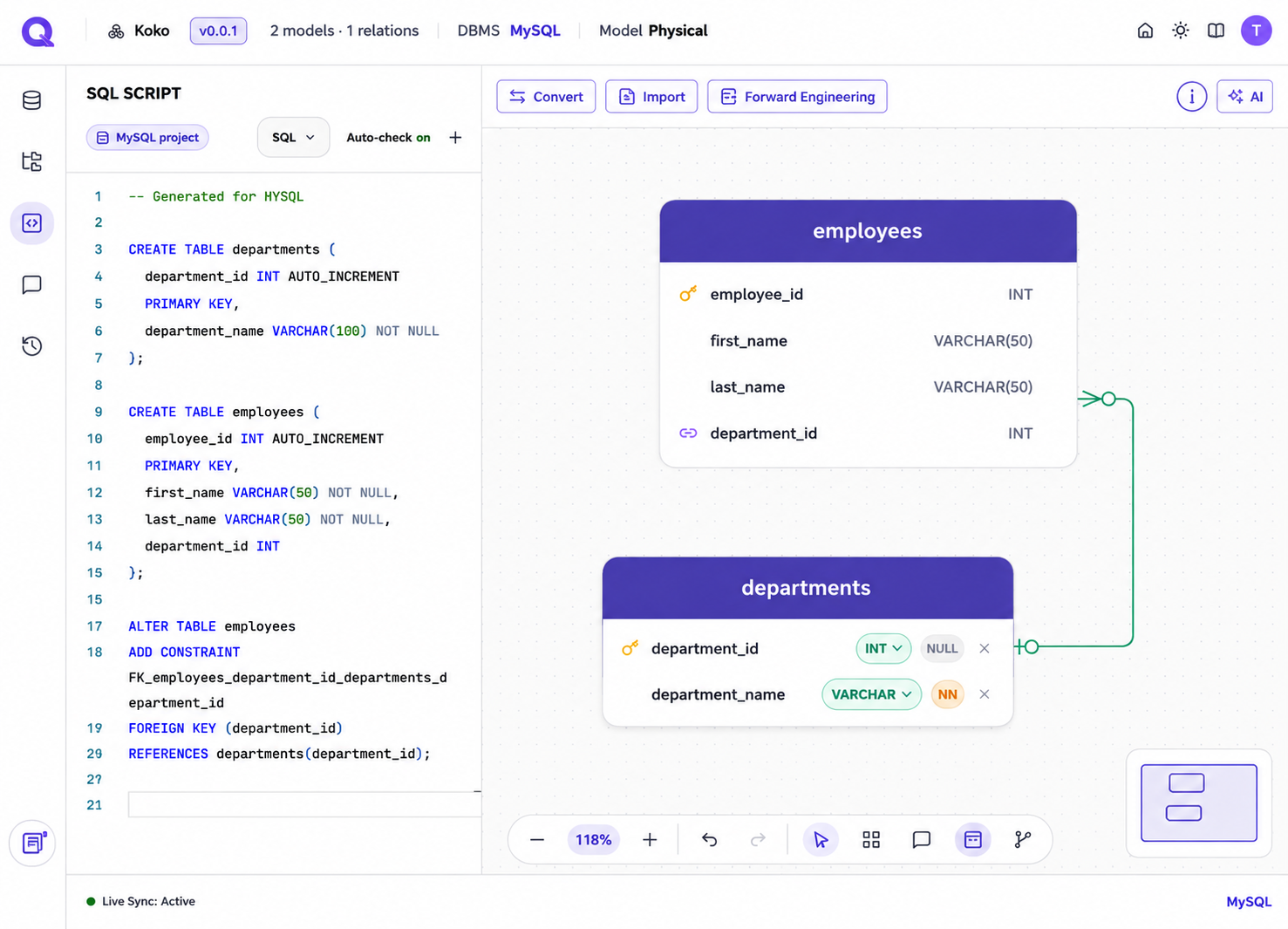This screenshot has height=929, width=1288.
Task: Open the SQL language dropdown
Action: pyautogui.click(x=293, y=138)
